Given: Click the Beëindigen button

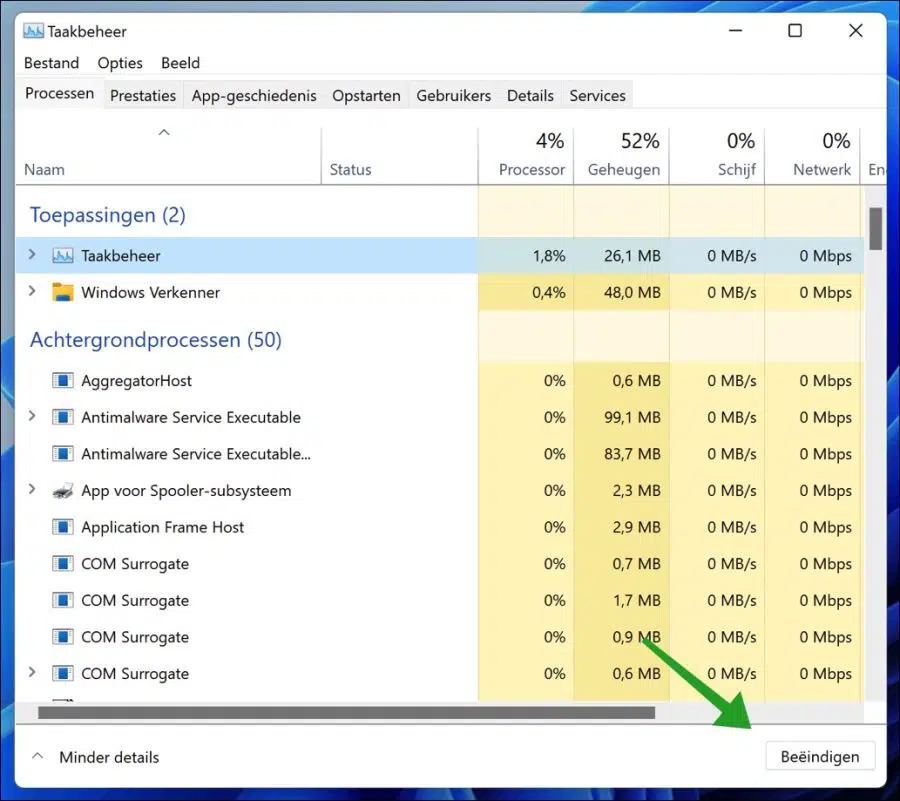Looking at the screenshot, I should pos(820,757).
